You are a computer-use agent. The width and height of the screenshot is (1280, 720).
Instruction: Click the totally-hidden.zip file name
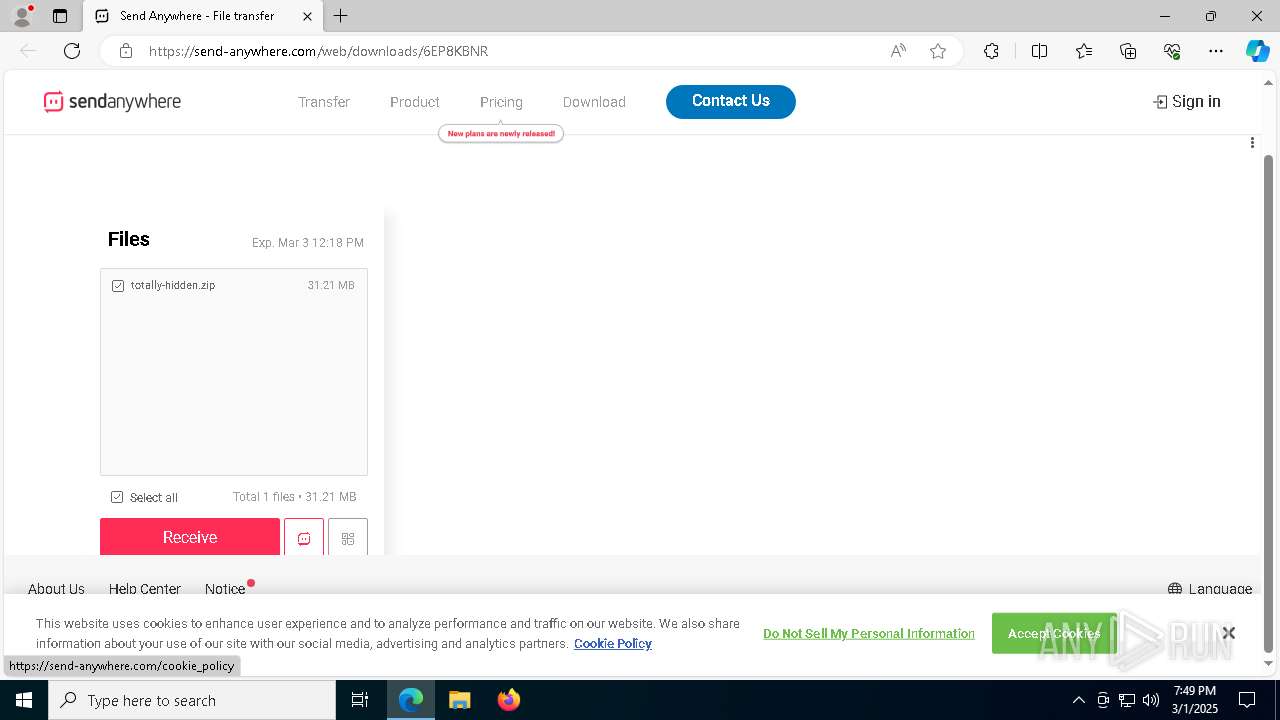[x=173, y=286]
